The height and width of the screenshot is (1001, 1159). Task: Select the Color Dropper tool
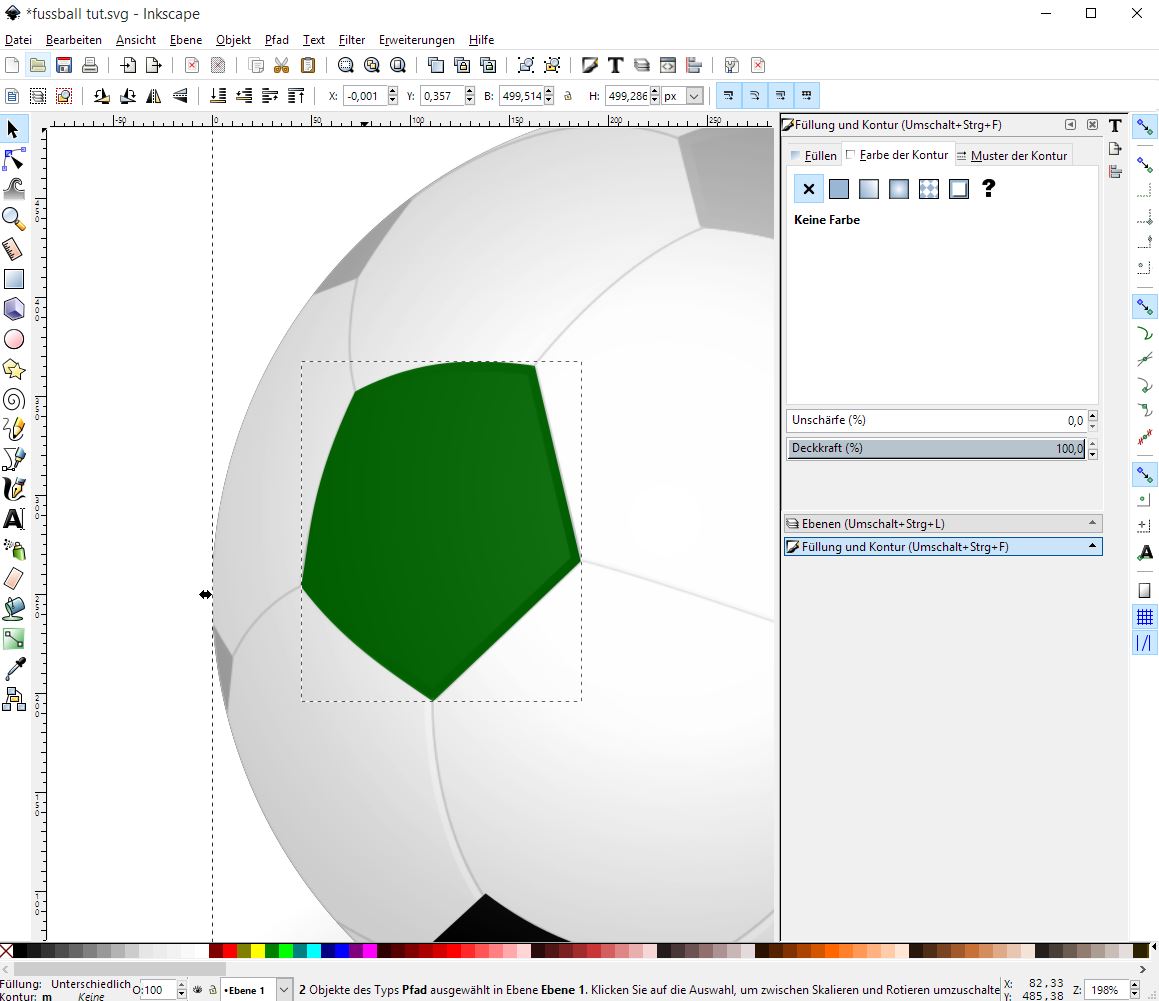click(14, 668)
